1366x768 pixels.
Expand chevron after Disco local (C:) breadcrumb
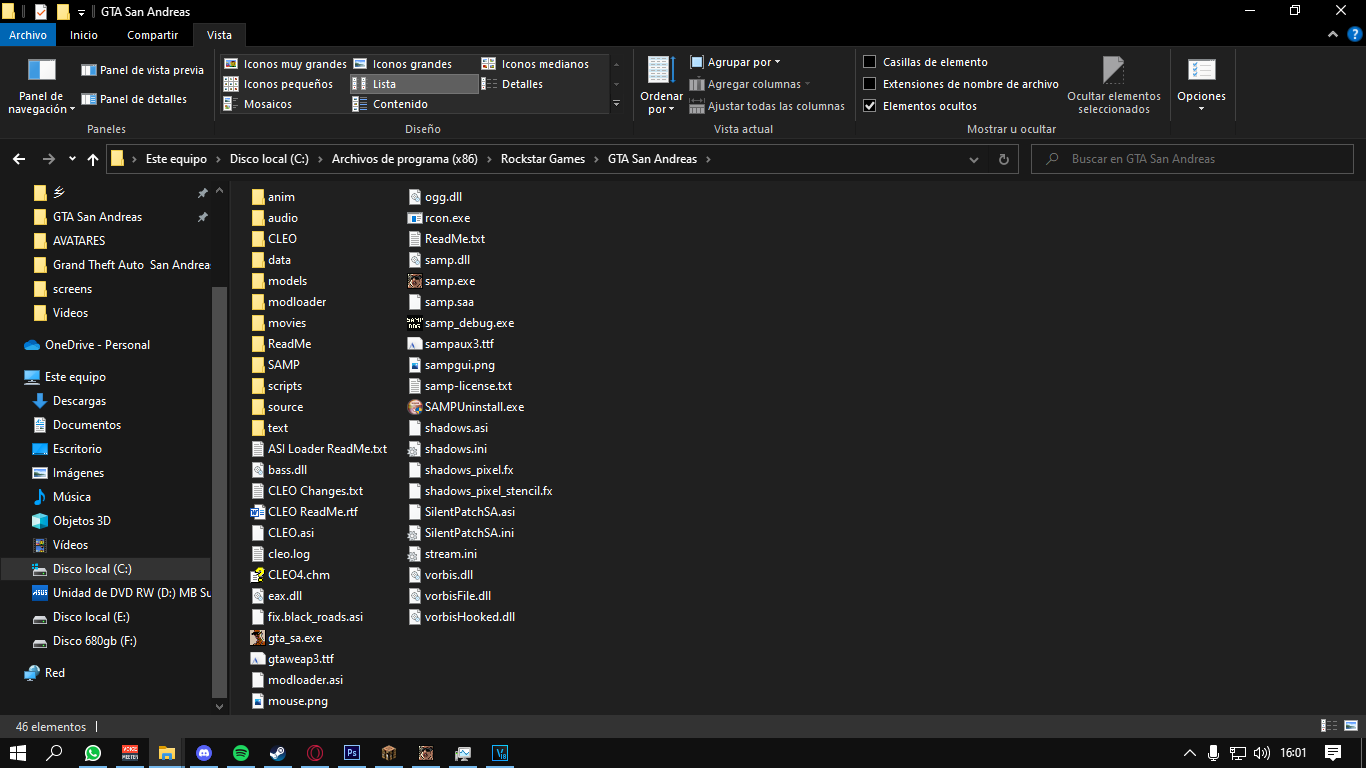(321, 159)
